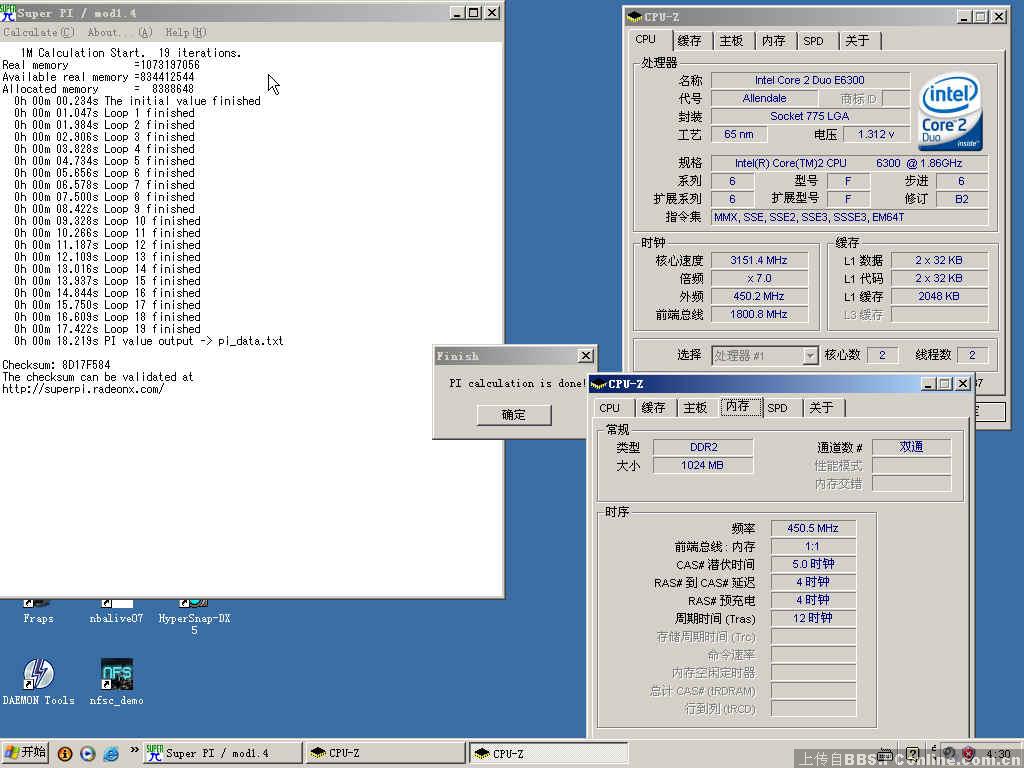Close the Finish dialog with its X
Image resolution: width=1024 pixels, height=768 pixels.
pyautogui.click(x=586, y=356)
